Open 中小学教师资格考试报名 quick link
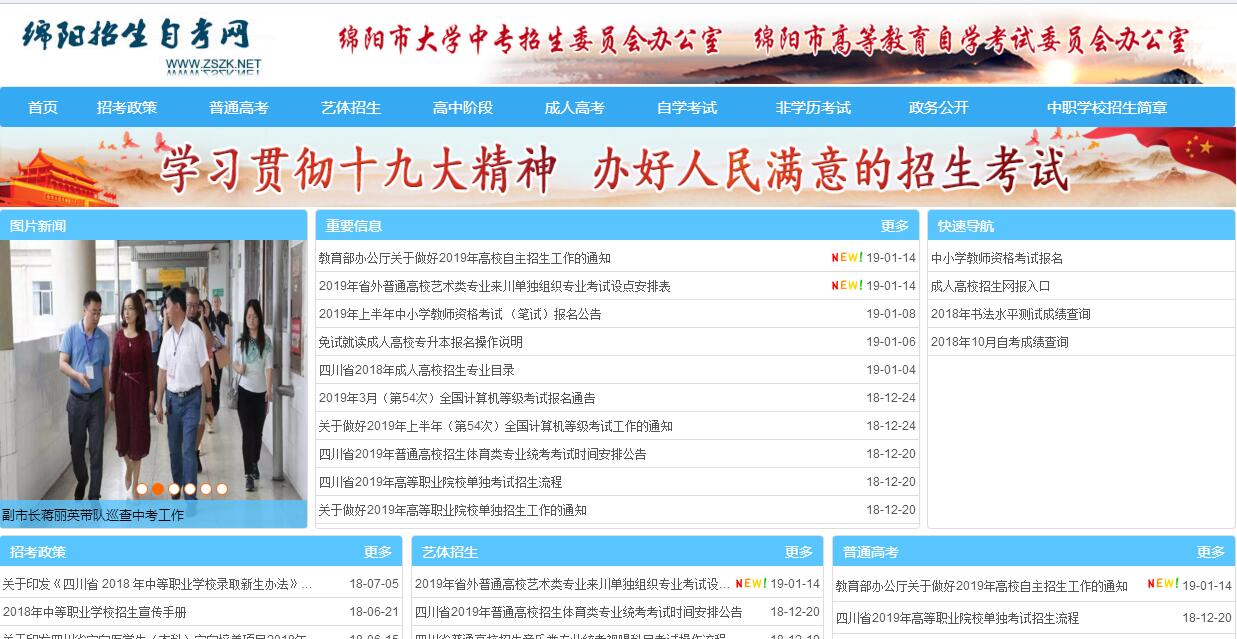Image resolution: width=1237 pixels, height=639 pixels. point(997,258)
